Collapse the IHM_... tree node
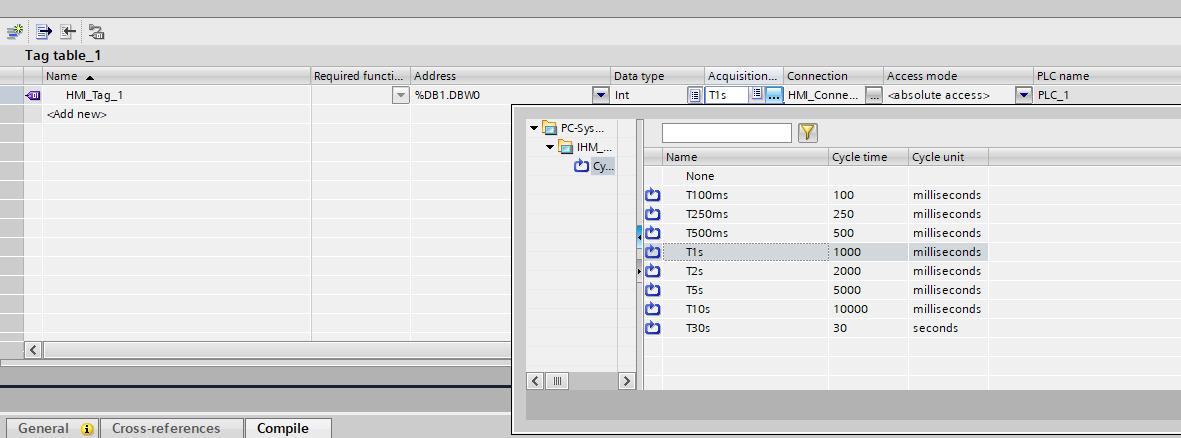This screenshot has height=438, width=1181. click(550, 148)
